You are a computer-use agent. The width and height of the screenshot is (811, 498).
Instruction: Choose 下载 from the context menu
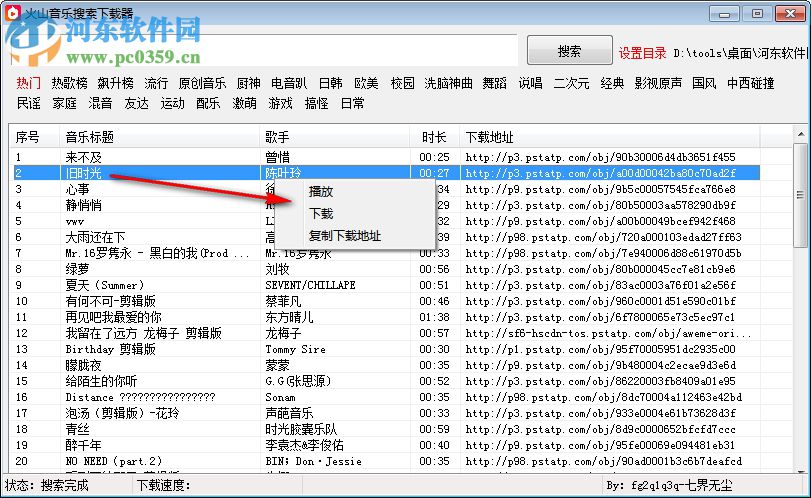point(321,214)
